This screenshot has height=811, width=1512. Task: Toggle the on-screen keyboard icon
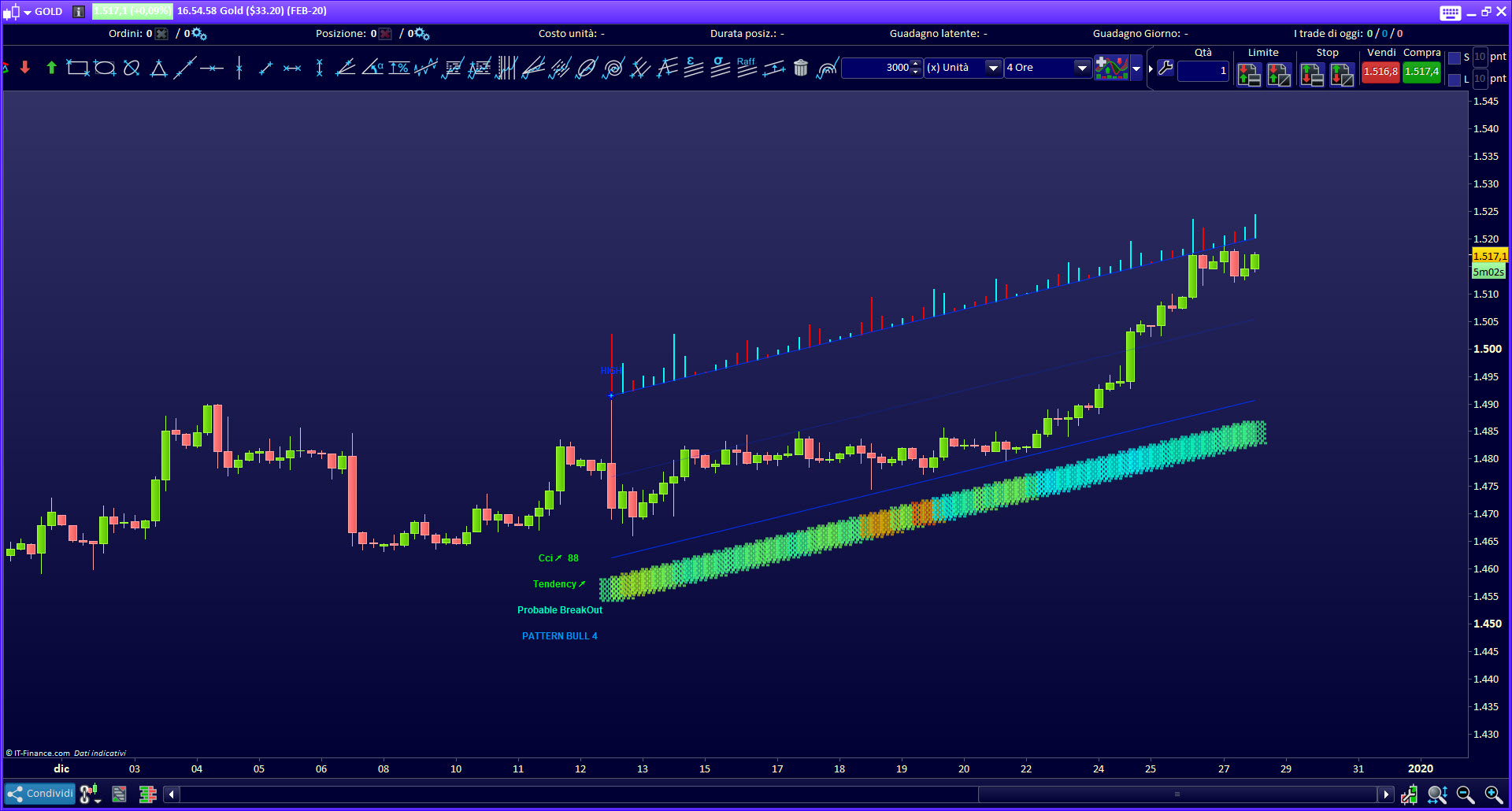point(1450,12)
